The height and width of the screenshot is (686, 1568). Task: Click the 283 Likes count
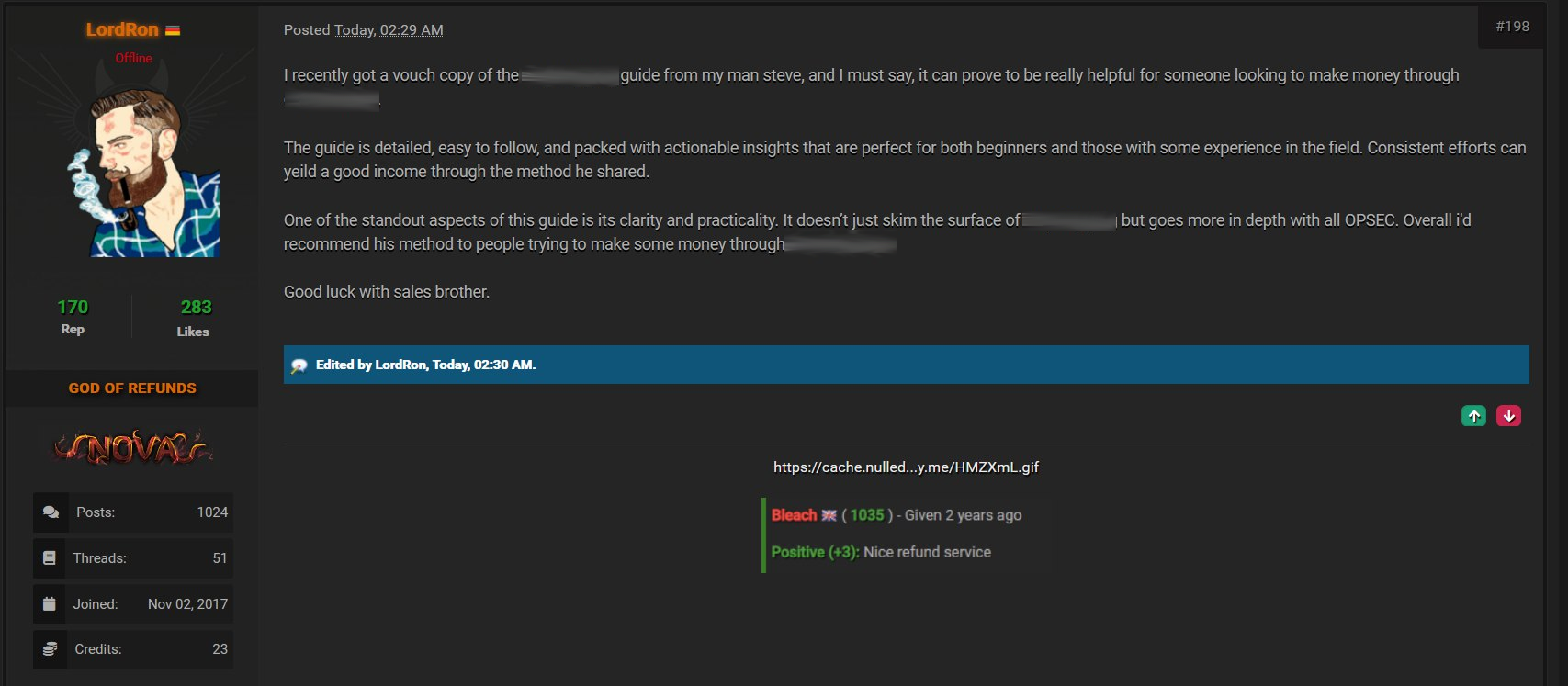point(196,307)
